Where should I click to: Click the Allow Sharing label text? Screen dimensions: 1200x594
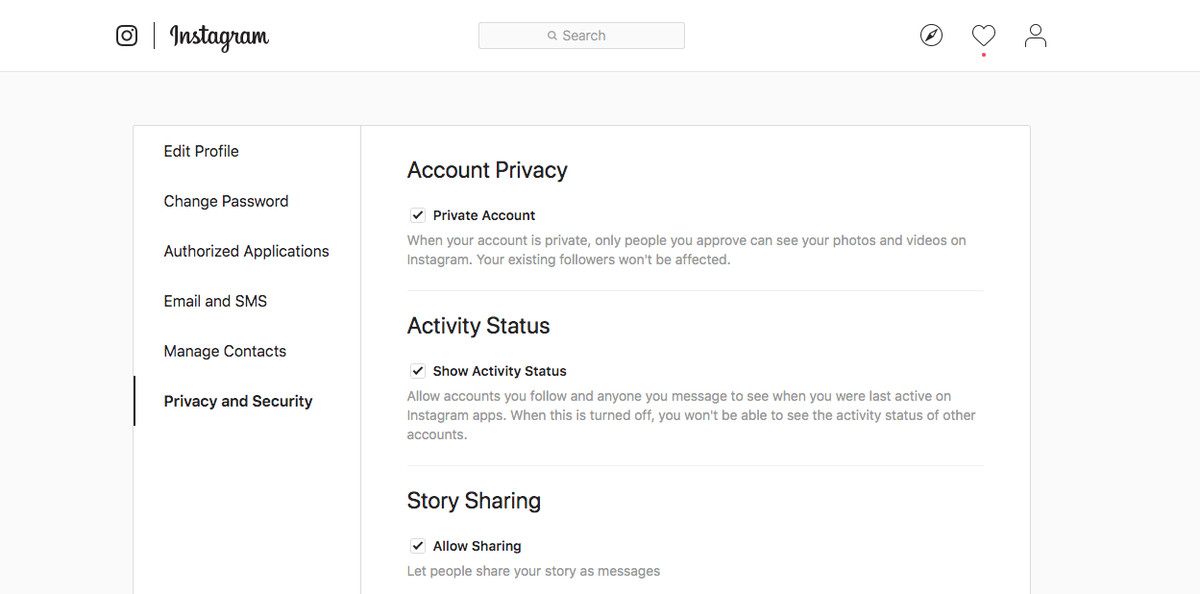[x=477, y=546]
